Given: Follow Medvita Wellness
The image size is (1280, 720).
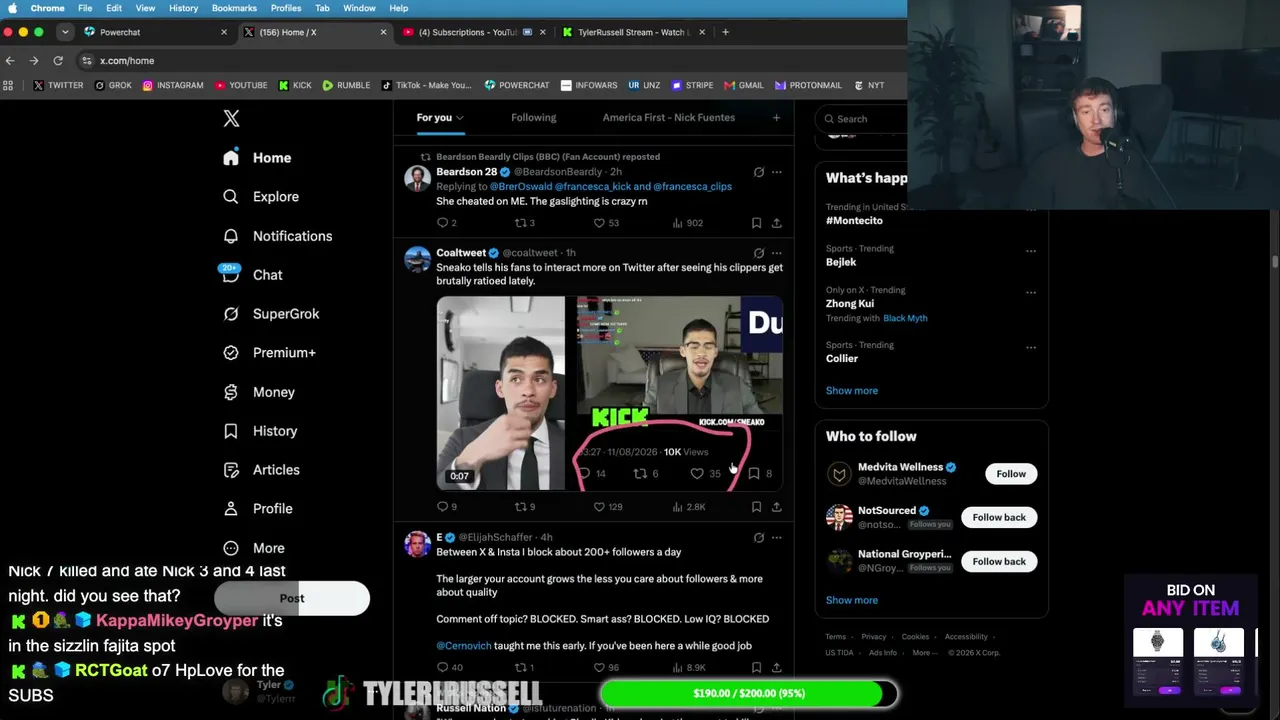Looking at the screenshot, I should click(x=1011, y=474).
